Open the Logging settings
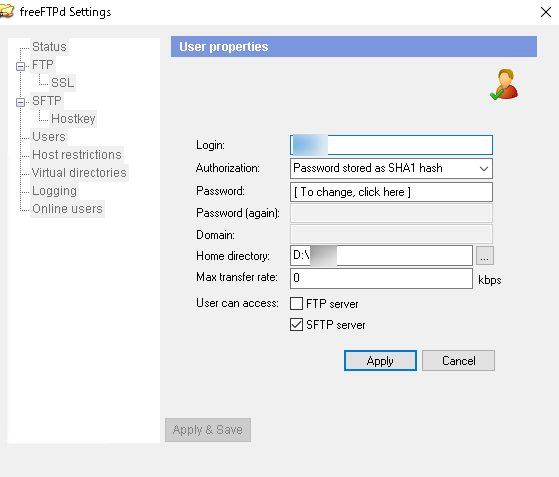This screenshot has width=559, height=477. (x=54, y=191)
